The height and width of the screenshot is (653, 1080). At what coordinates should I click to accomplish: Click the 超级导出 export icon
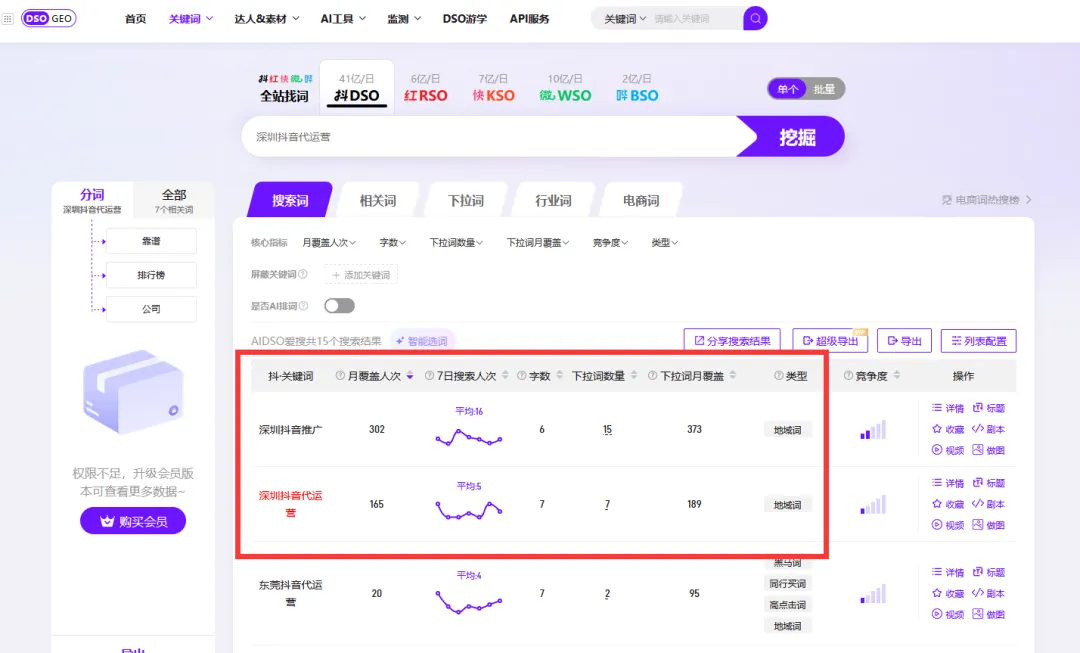pyautogui.click(x=832, y=340)
